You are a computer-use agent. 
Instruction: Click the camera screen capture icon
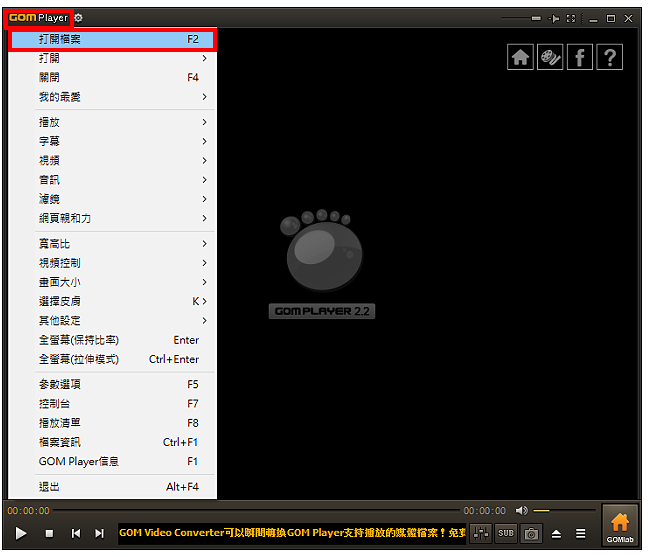point(531,533)
